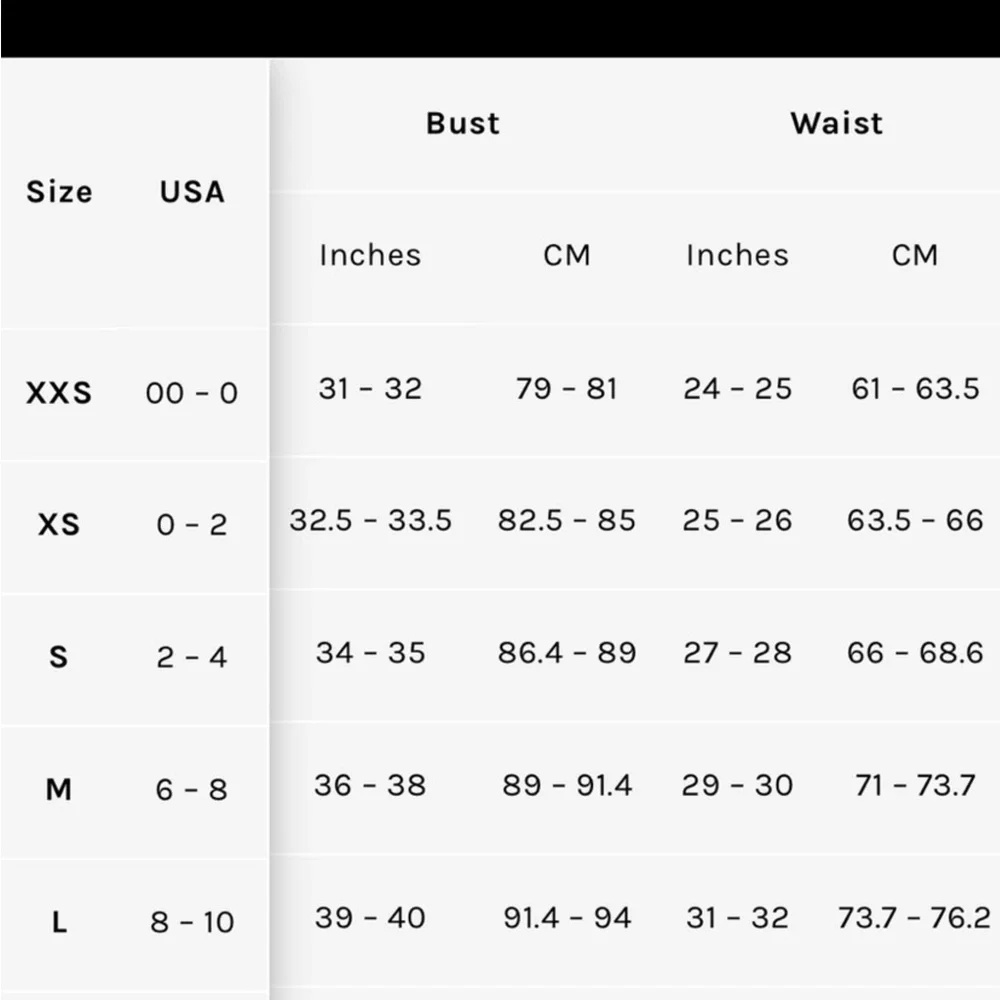
Task: Select the L size row label
Action: pyautogui.click(x=59, y=922)
